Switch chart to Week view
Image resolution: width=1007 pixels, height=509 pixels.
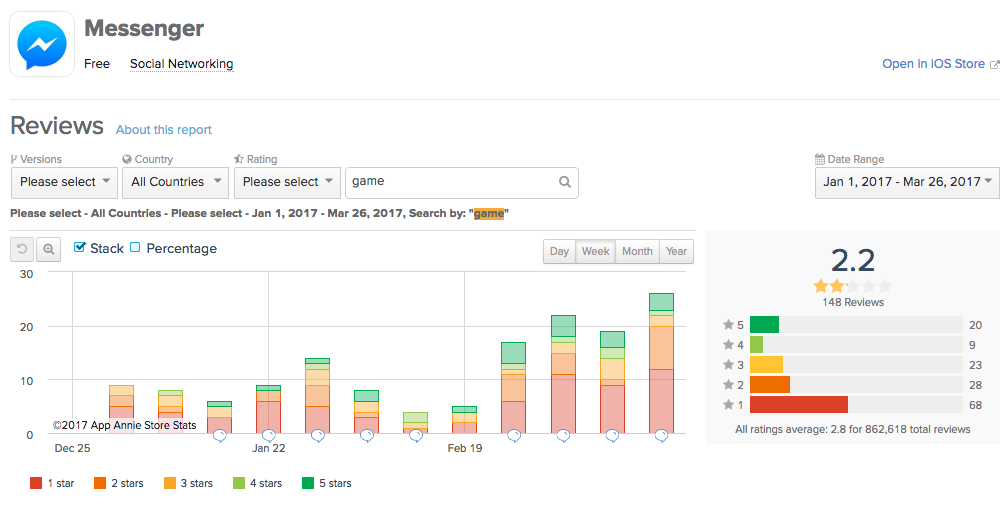(x=595, y=252)
